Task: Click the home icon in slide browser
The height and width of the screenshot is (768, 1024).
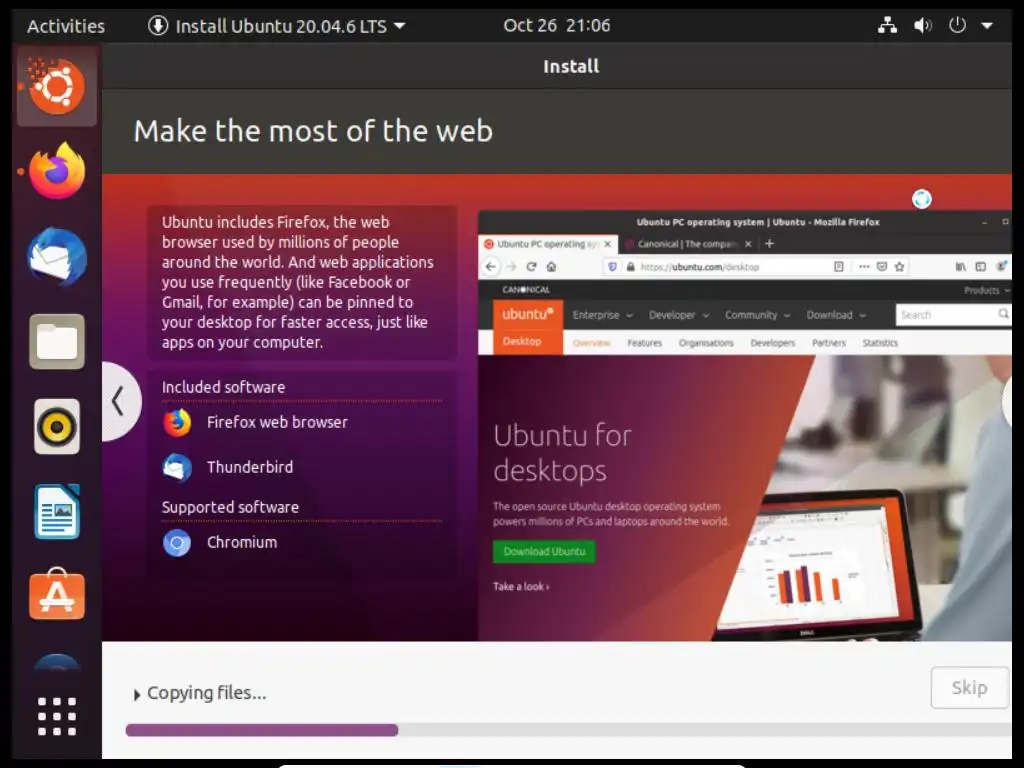Action: pyautogui.click(x=551, y=266)
